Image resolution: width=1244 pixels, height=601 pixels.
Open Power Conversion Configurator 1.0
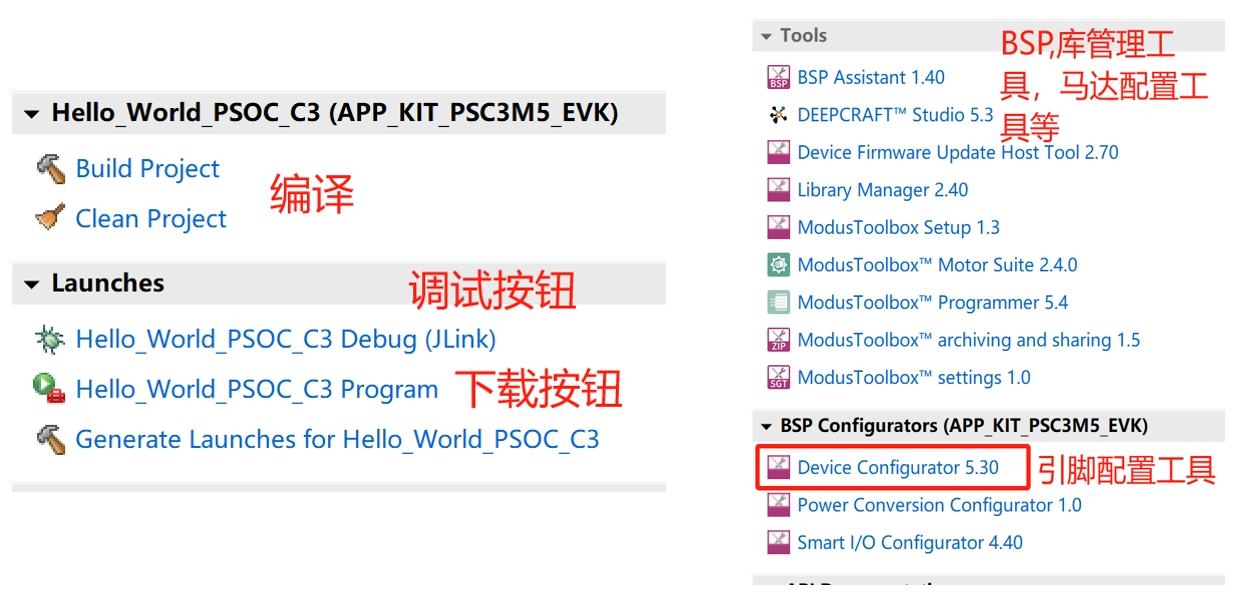coord(939,505)
